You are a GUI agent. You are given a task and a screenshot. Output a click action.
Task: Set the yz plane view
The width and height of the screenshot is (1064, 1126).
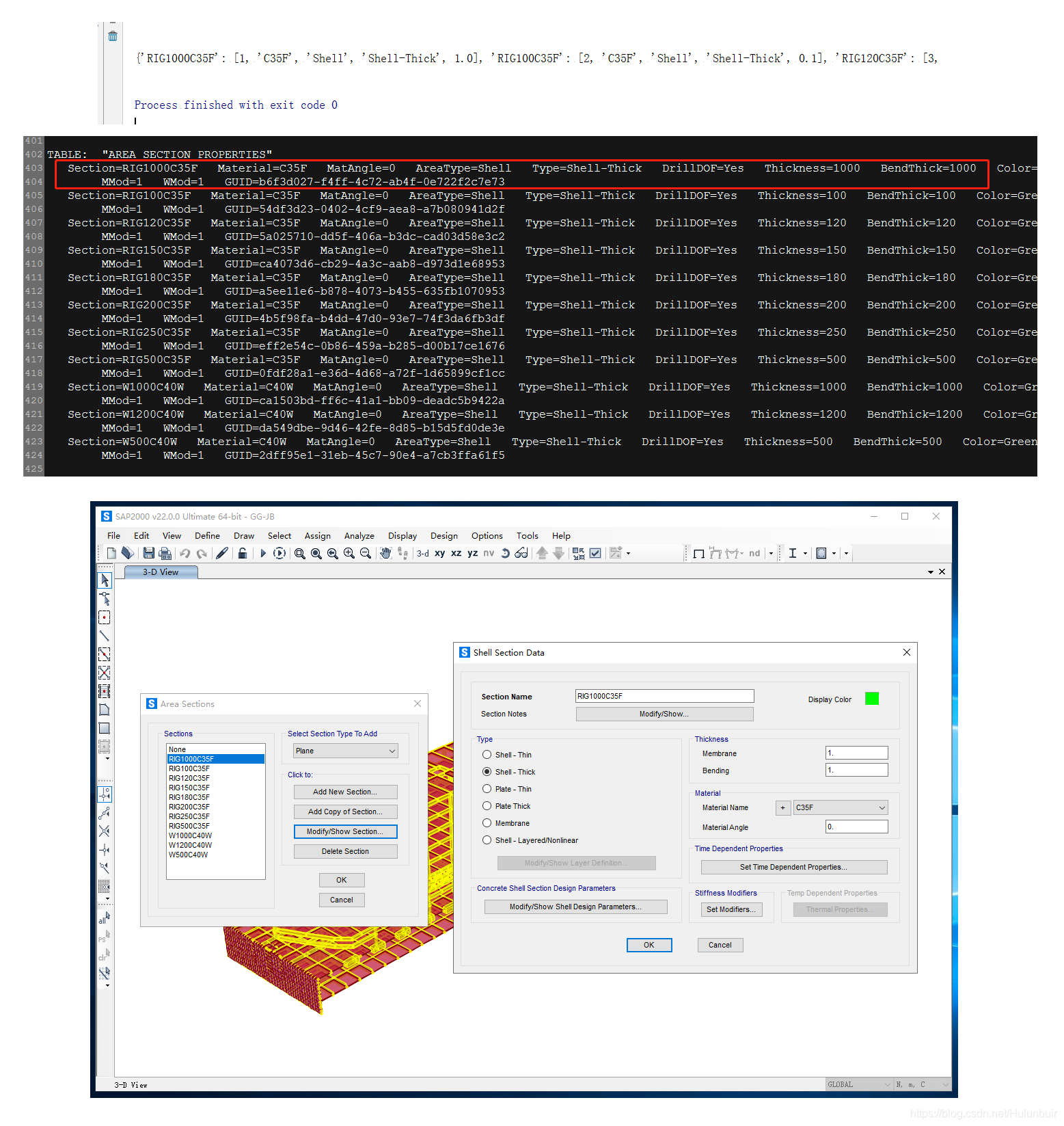[473, 553]
